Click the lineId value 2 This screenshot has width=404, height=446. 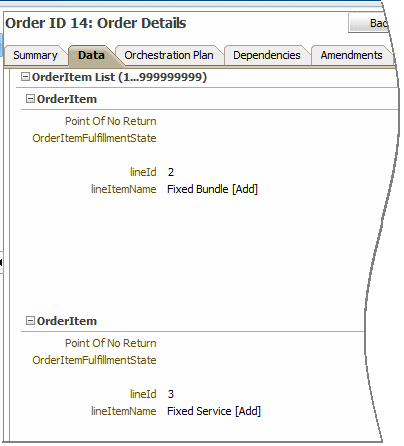[x=171, y=172]
